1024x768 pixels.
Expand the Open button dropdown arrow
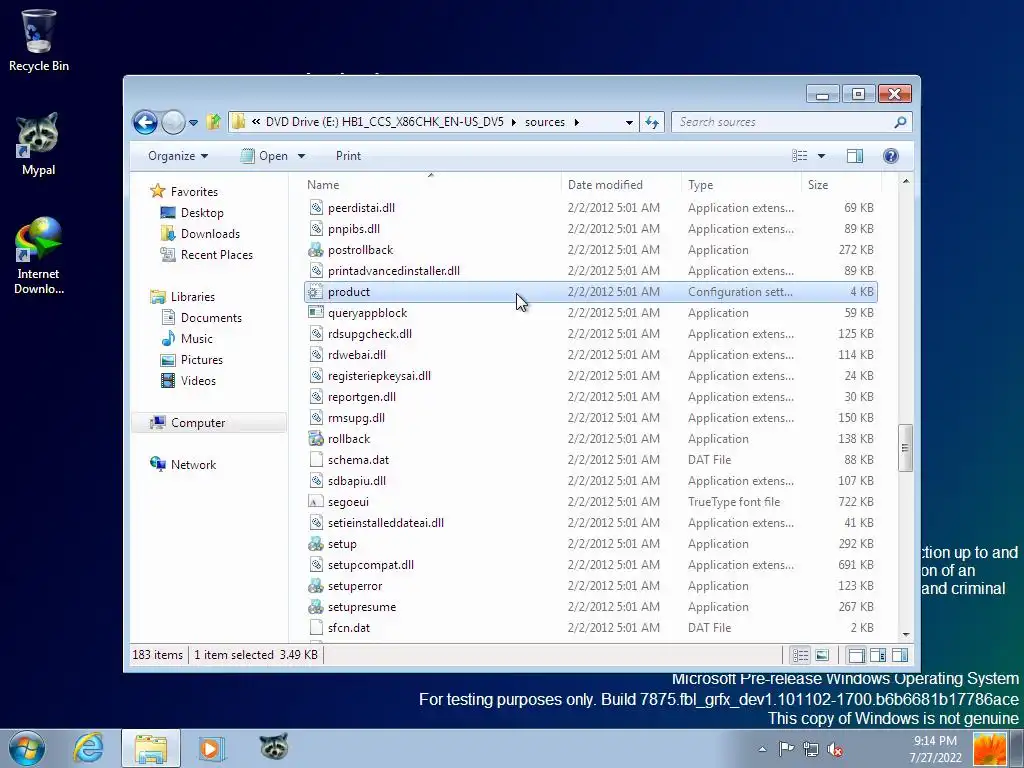[x=302, y=156]
